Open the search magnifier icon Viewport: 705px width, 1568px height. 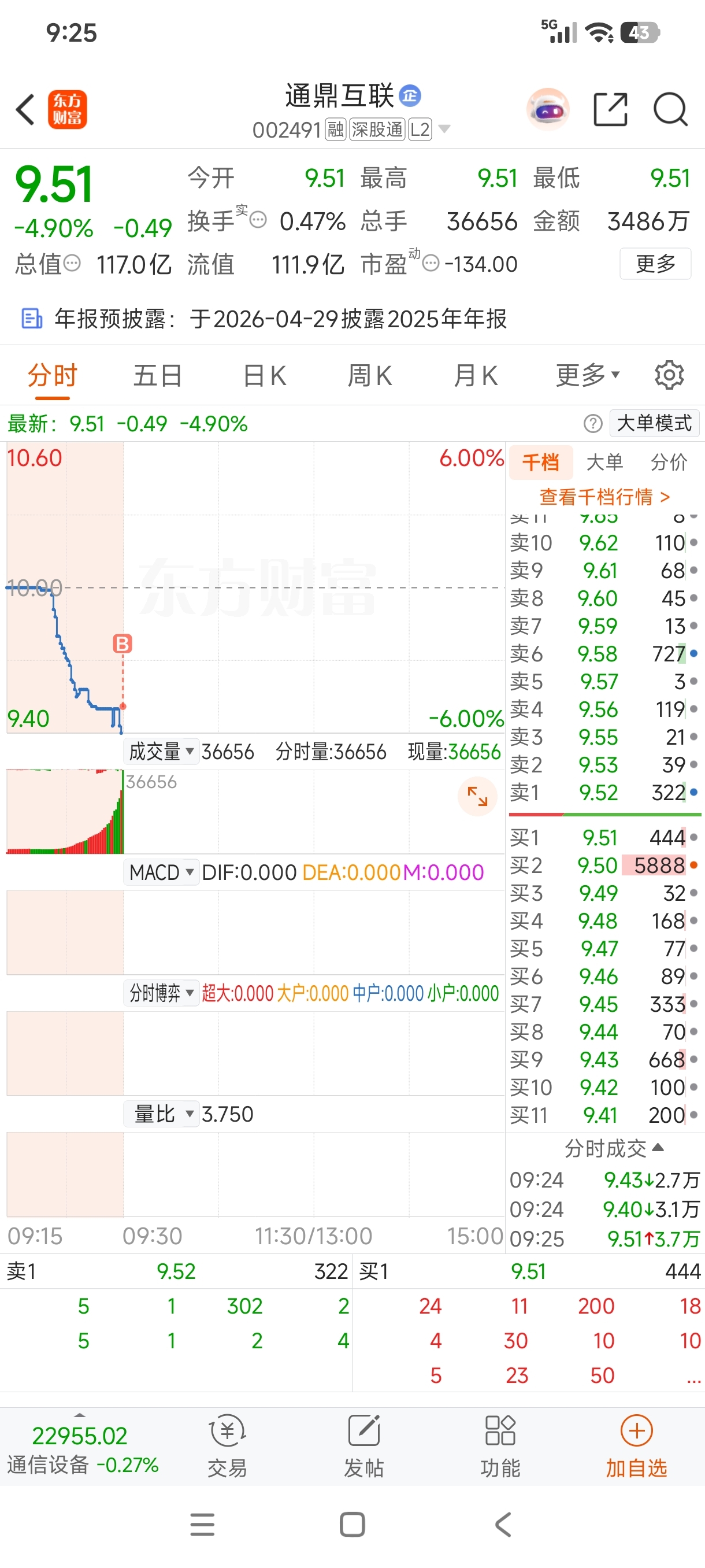point(670,110)
